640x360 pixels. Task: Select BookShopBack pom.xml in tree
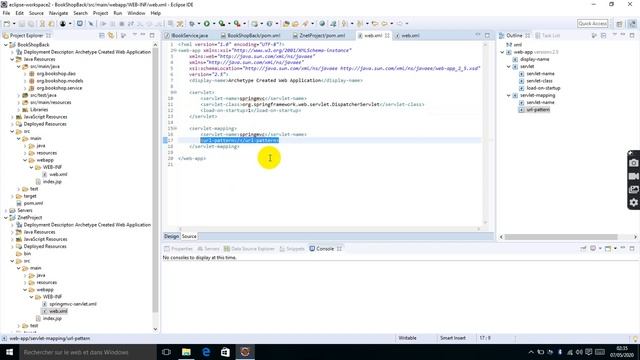pos(33,203)
